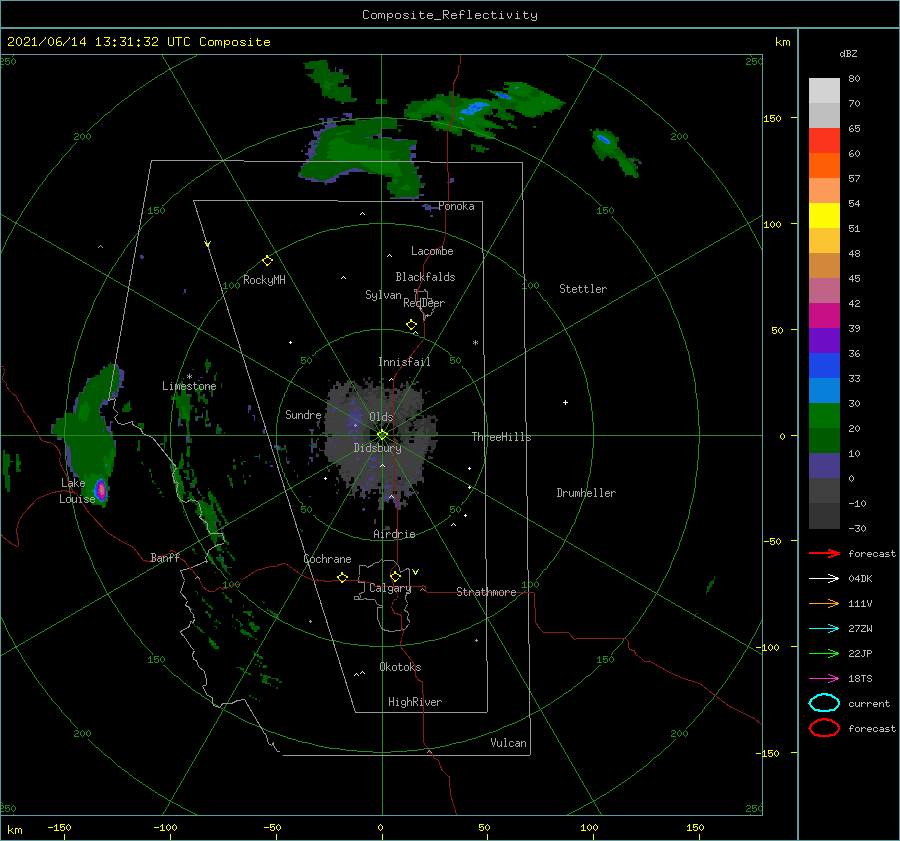The height and width of the screenshot is (841, 900).
Task: Click the magenta 18TS arrow icon
Action: pyautogui.click(x=824, y=678)
